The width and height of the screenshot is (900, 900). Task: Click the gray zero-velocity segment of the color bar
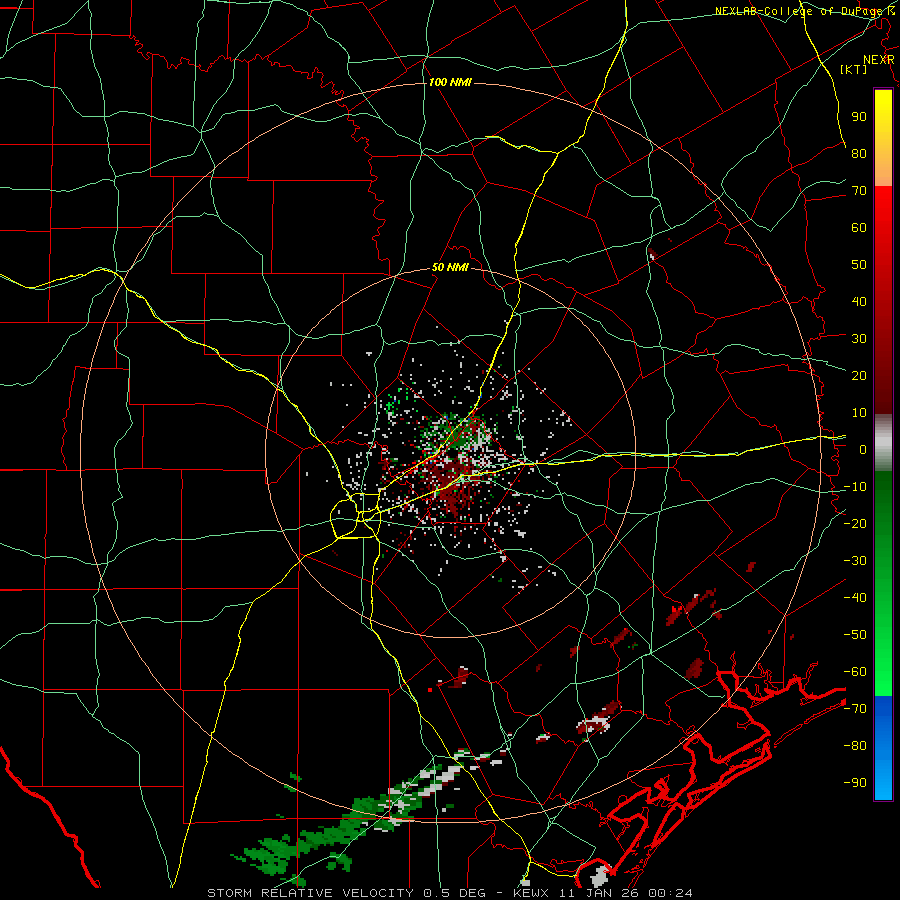883,442
